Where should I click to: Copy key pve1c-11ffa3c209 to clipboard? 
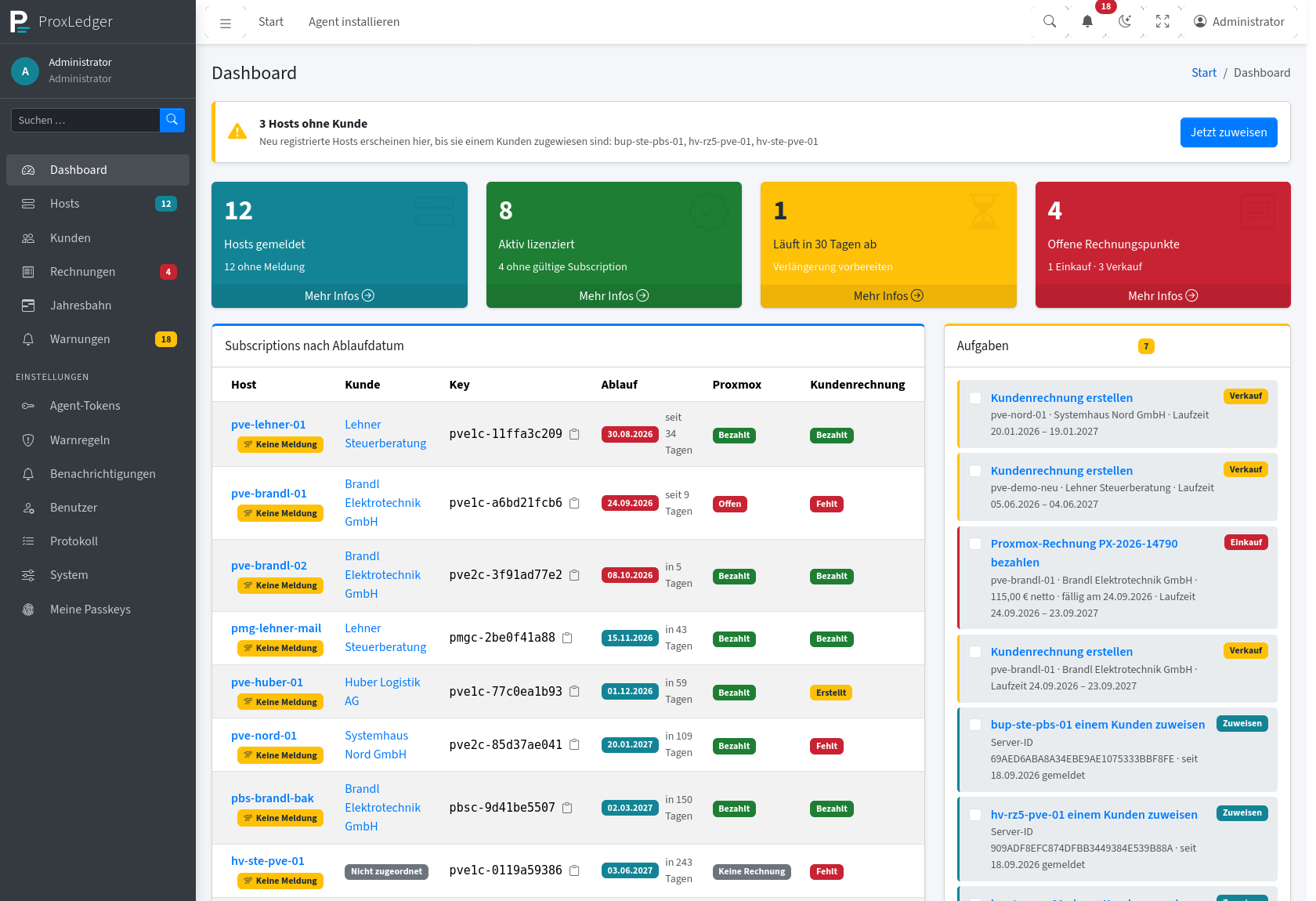tap(574, 434)
